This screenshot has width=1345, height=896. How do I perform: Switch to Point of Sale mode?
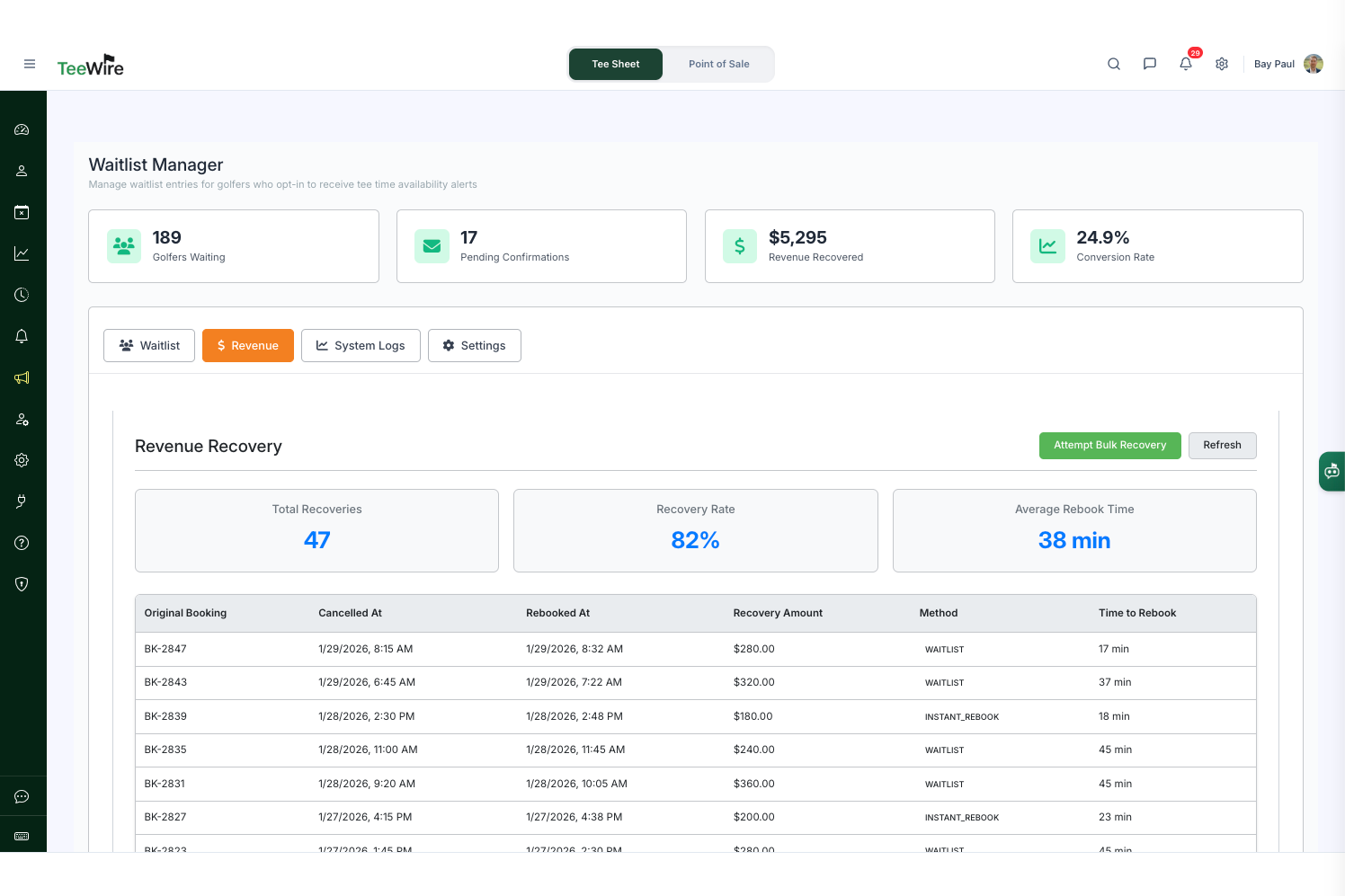718,64
